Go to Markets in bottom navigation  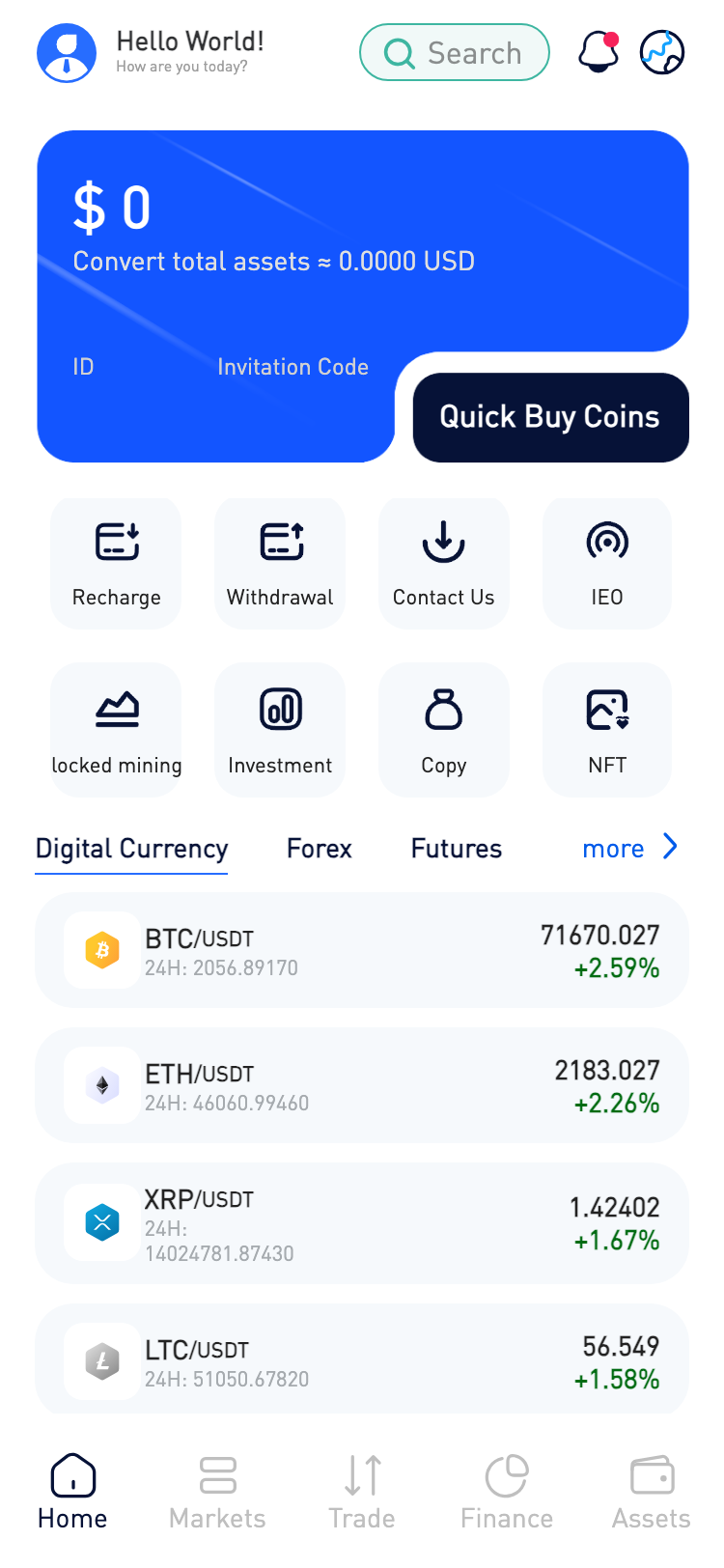click(217, 1493)
